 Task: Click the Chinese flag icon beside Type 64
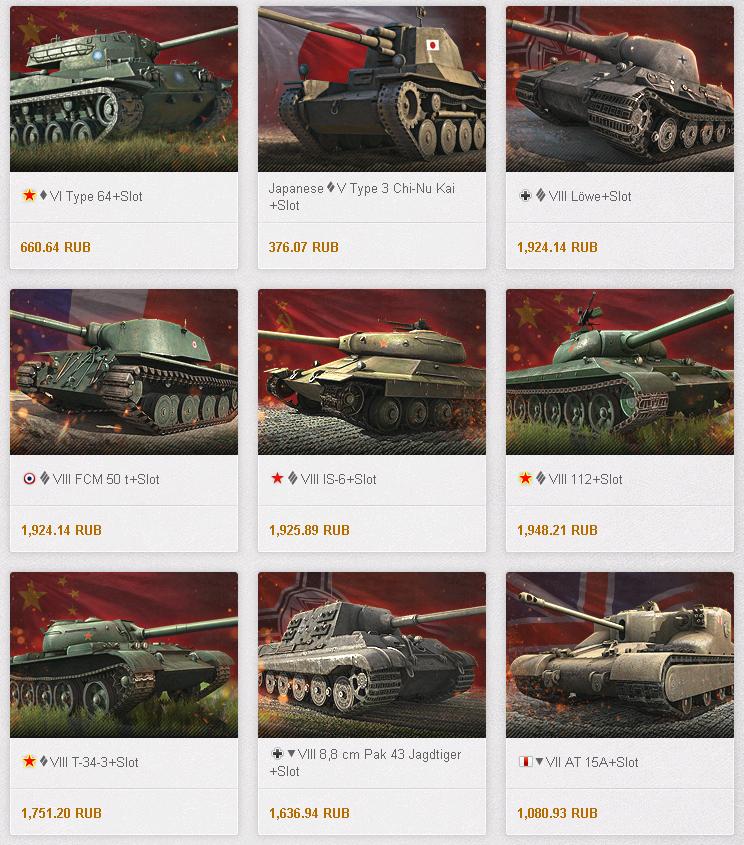pyautogui.click(x=29, y=196)
